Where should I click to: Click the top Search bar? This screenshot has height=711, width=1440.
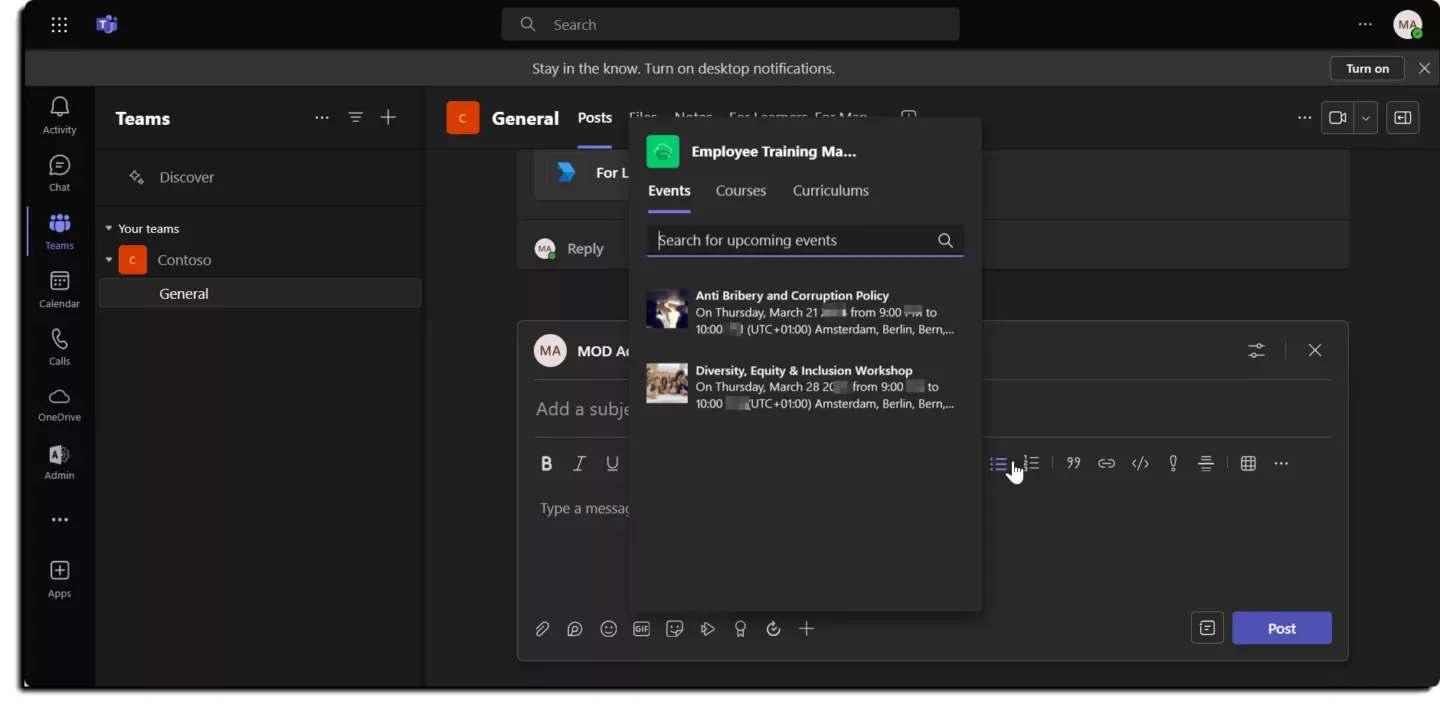tap(730, 25)
